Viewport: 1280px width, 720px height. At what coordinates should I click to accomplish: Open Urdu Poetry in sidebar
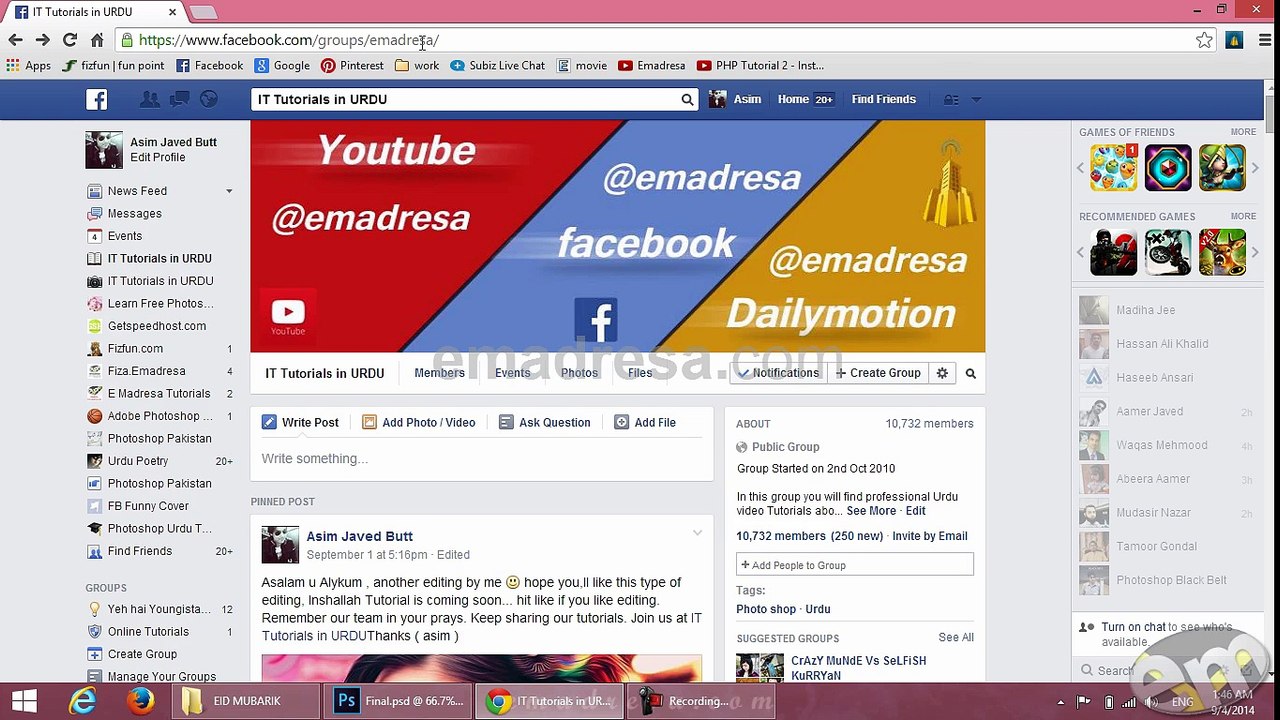point(138,461)
